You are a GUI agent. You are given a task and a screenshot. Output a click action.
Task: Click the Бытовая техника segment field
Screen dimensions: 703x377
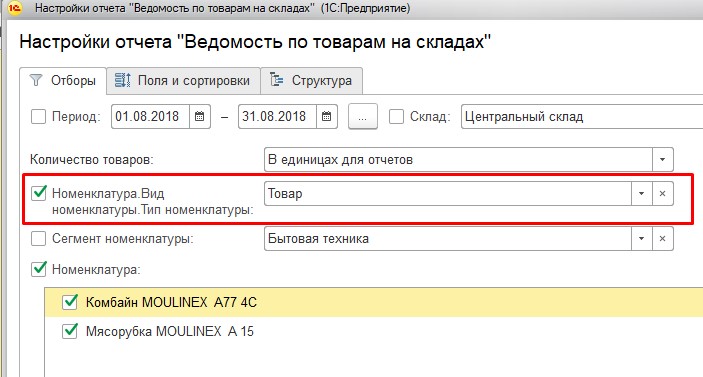tap(448, 238)
